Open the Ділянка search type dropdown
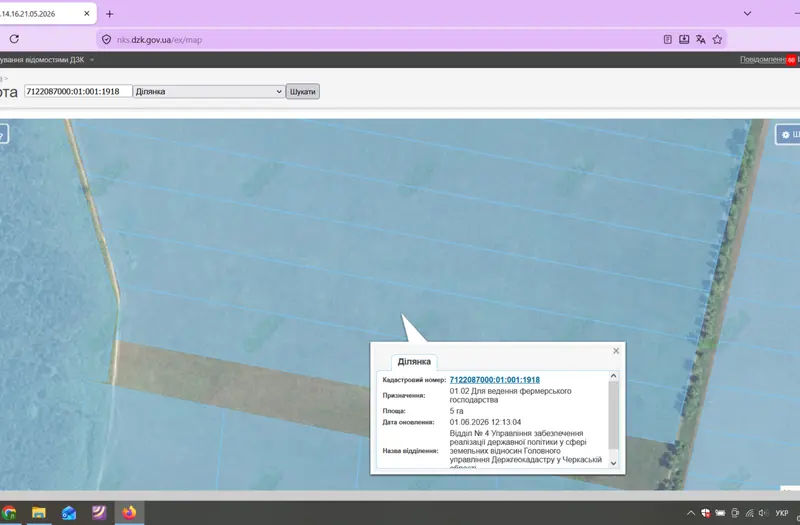Image resolution: width=800 pixels, height=525 pixels. [x=209, y=91]
